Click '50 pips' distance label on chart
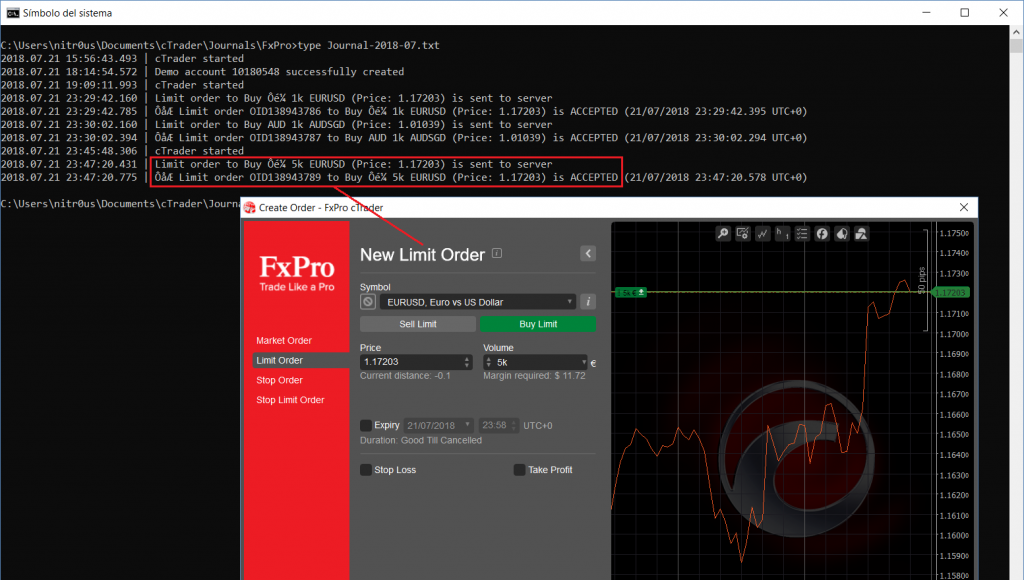The height and width of the screenshot is (580, 1024). point(921,280)
